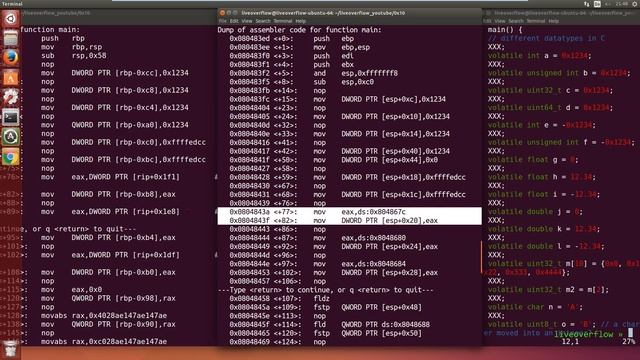The width and height of the screenshot is (640, 360).
Task: Open System Settings from the dock
Action: pyautogui.click(x=11, y=97)
